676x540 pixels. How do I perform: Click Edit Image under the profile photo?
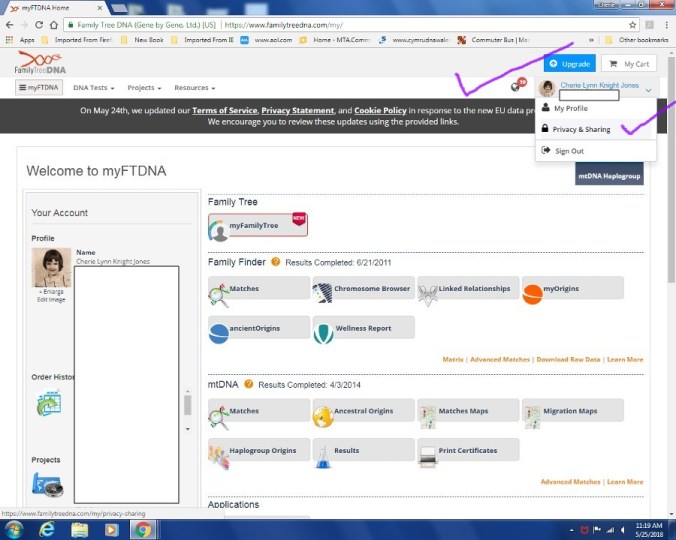coord(51,300)
